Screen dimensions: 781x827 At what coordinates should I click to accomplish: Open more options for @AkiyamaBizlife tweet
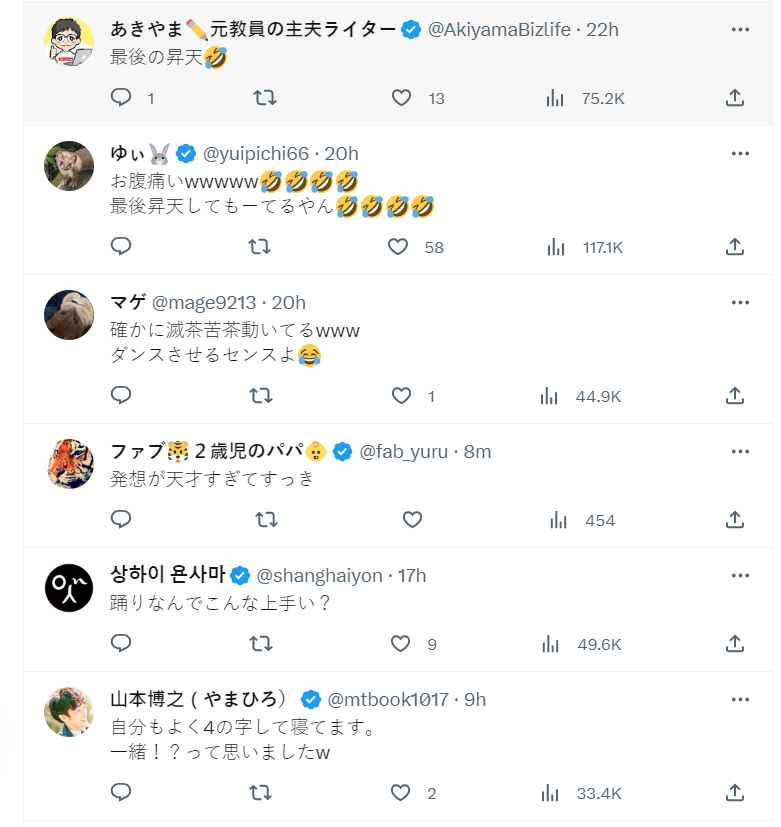[x=740, y=29]
